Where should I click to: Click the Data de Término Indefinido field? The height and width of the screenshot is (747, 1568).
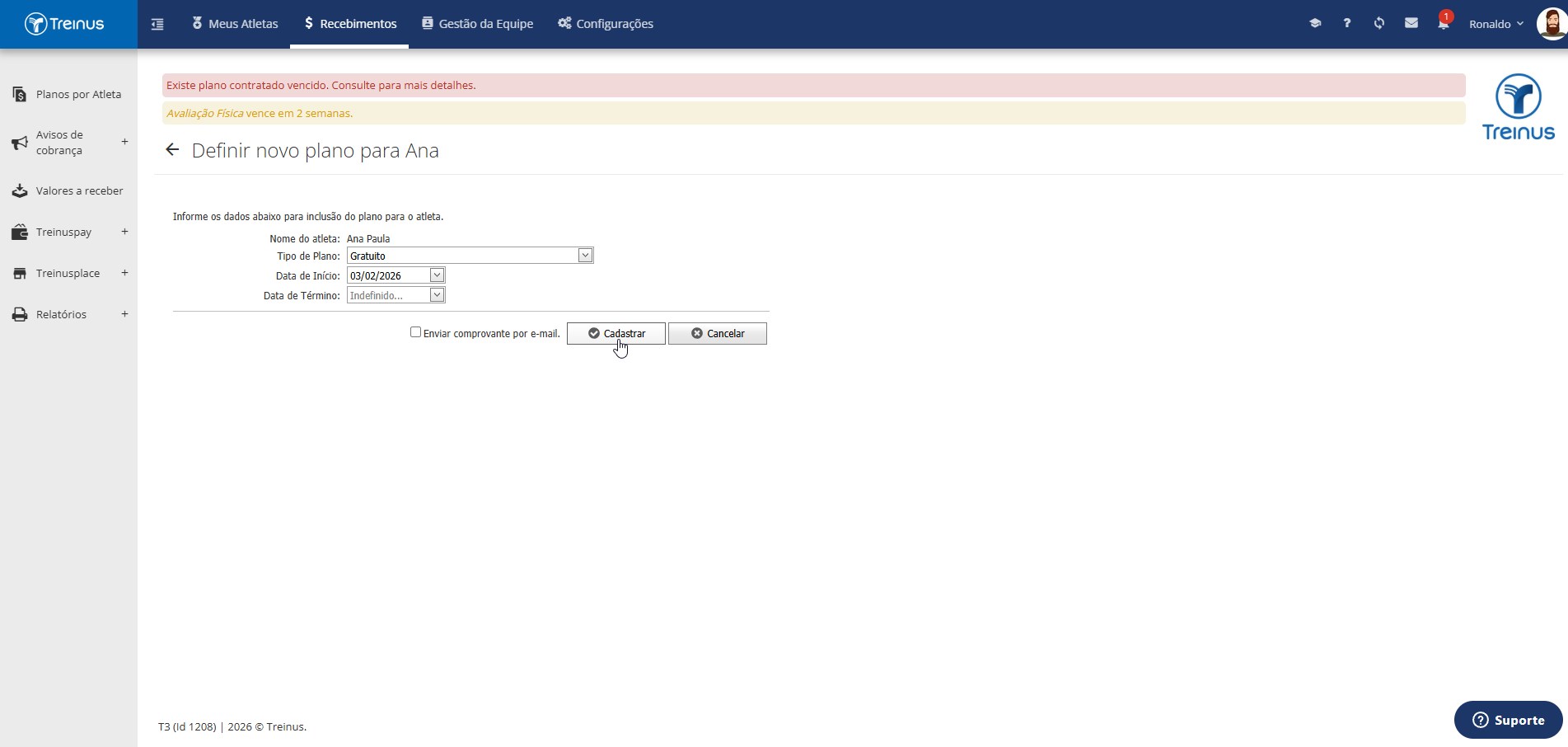(x=388, y=295)
